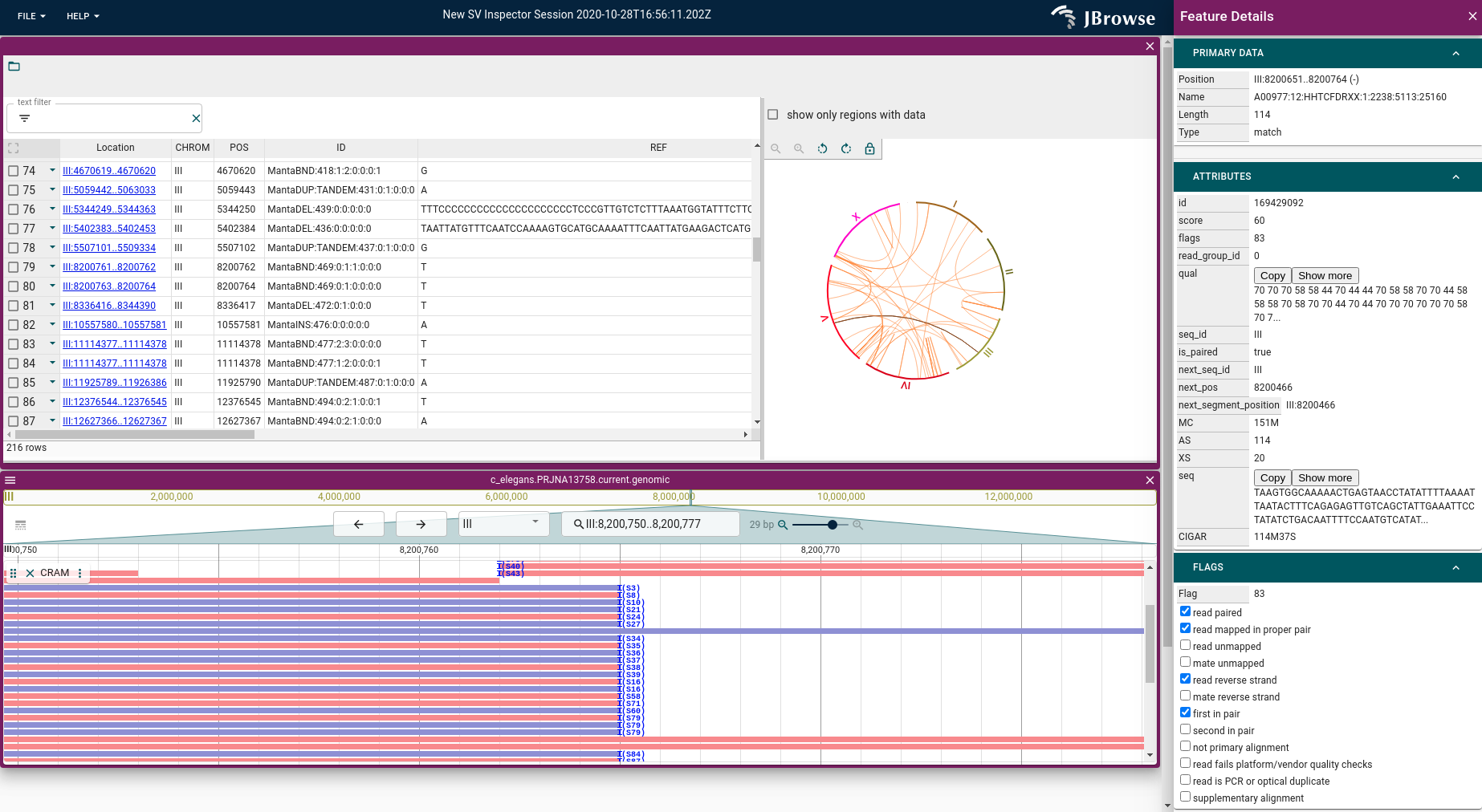The width and height of the screenshot is (1482, 812).
Task: Open the HELP menu
Action: point(83,16)
